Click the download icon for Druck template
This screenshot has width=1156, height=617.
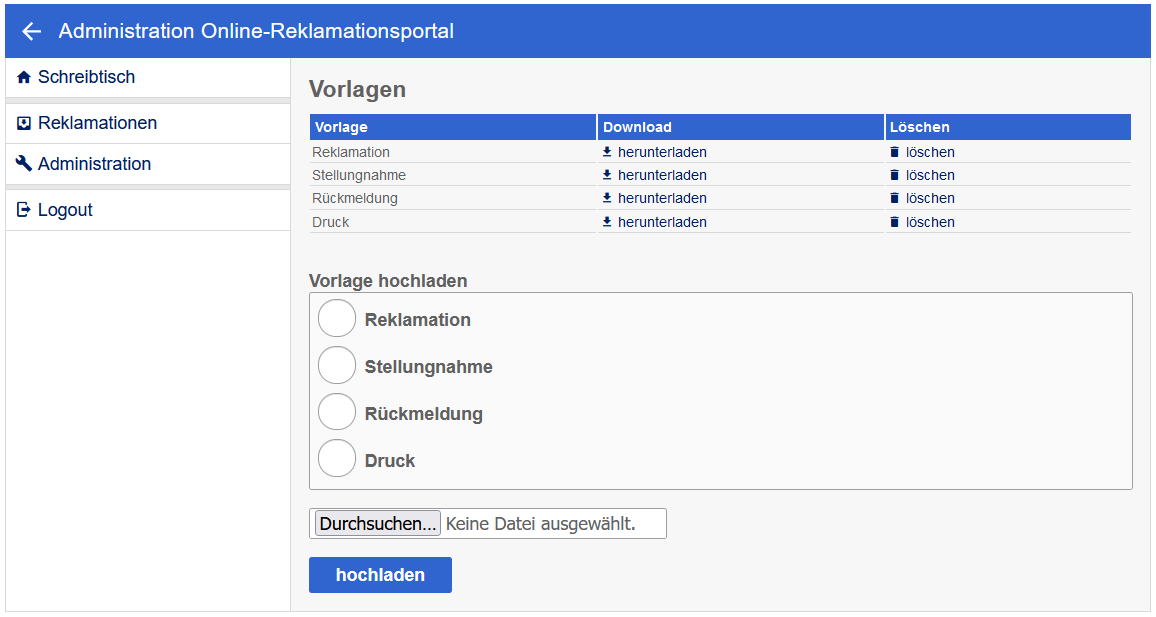coord(607,222)
